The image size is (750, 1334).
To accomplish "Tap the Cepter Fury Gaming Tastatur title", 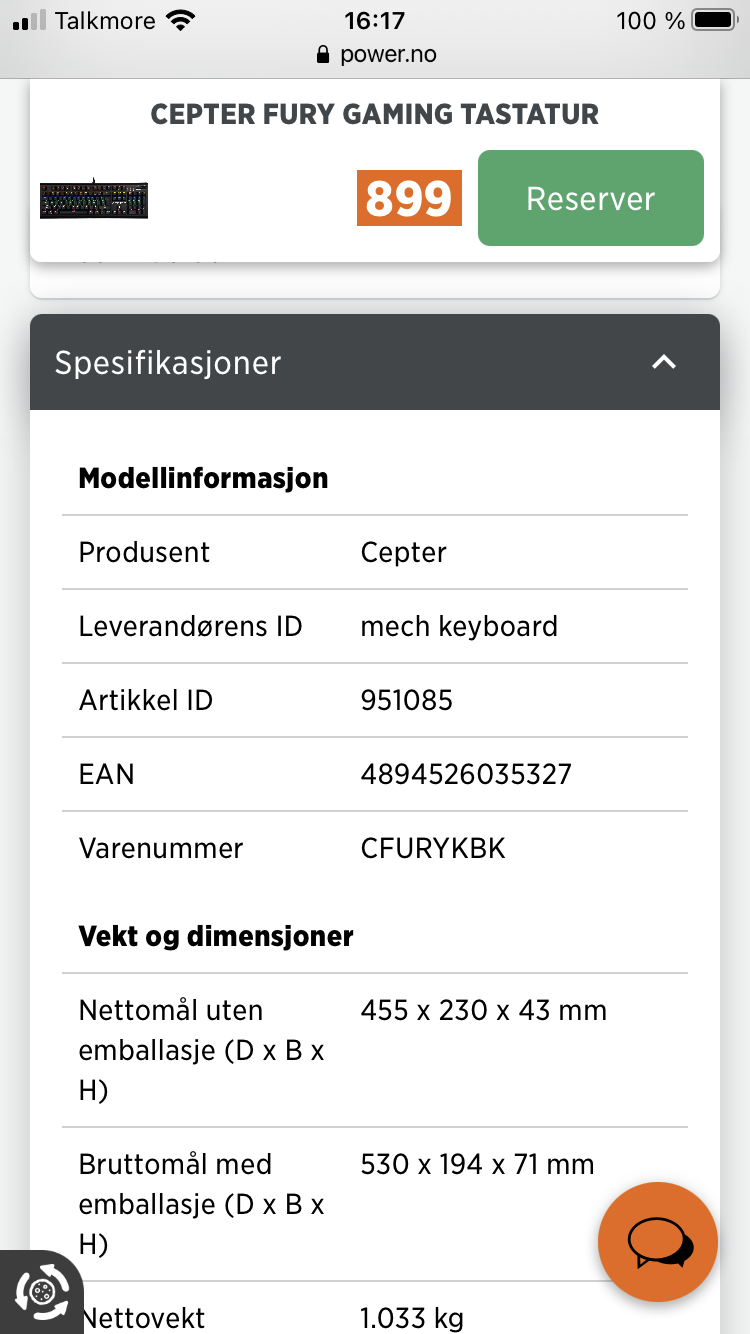I will pyautogui.click(x=374, y=114).
